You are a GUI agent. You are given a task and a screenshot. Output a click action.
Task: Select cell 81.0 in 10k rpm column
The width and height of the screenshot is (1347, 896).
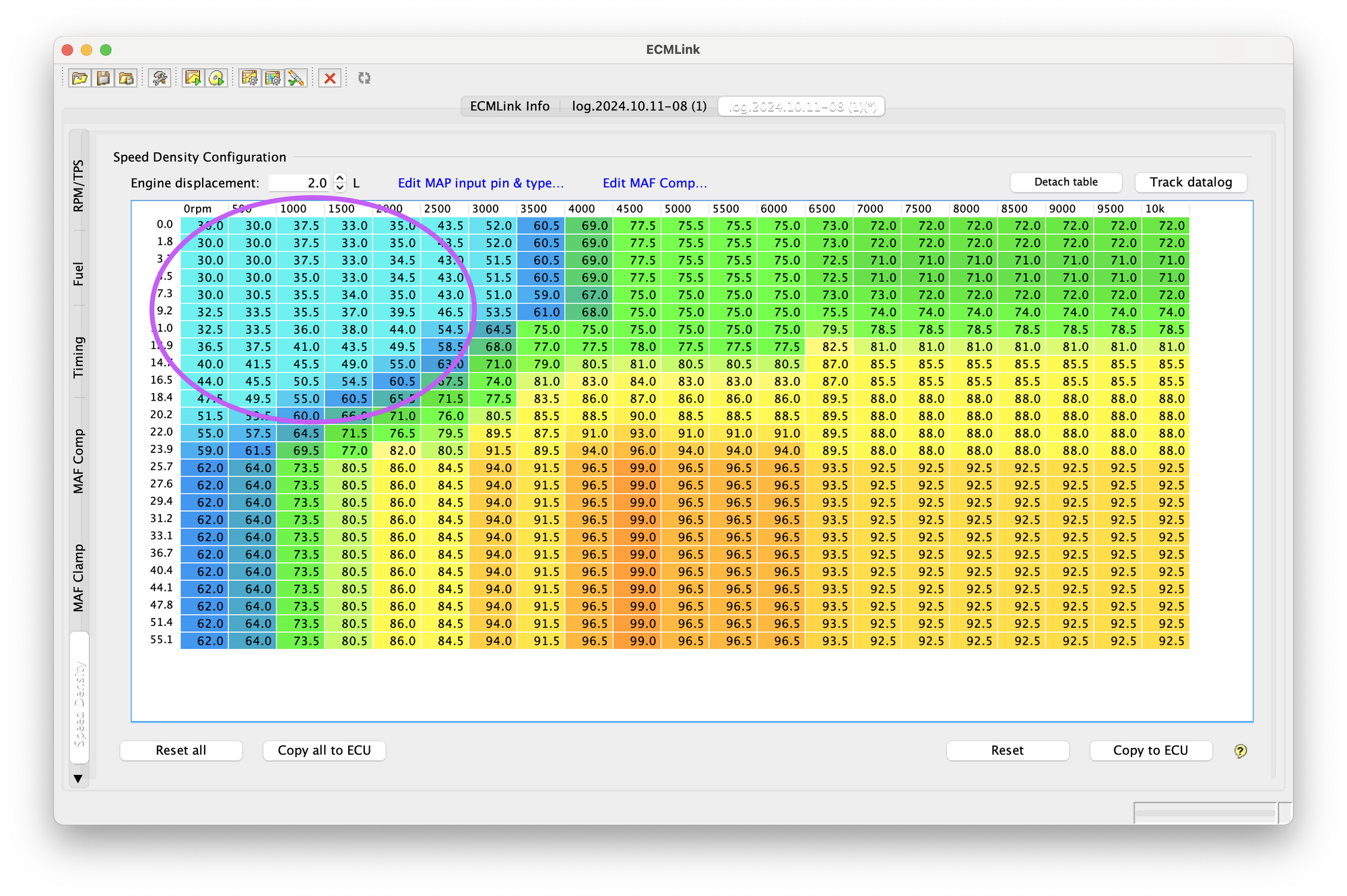click(1166, 347)
